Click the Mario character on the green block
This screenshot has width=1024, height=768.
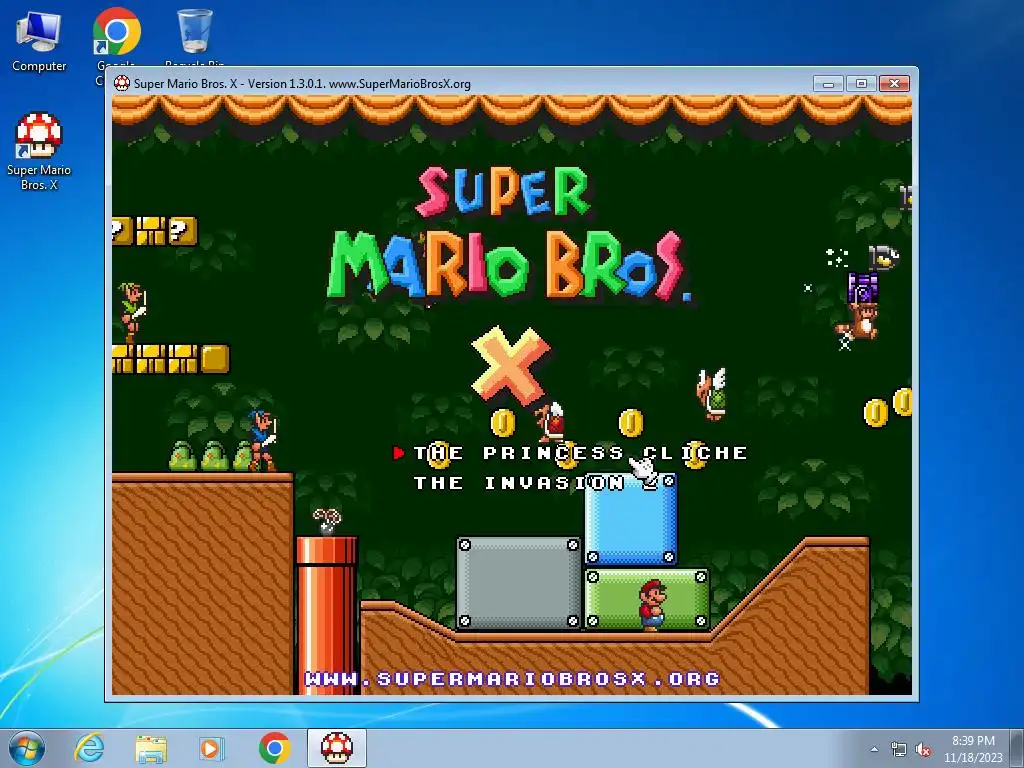pyautogui.click(x=652, y=605)
